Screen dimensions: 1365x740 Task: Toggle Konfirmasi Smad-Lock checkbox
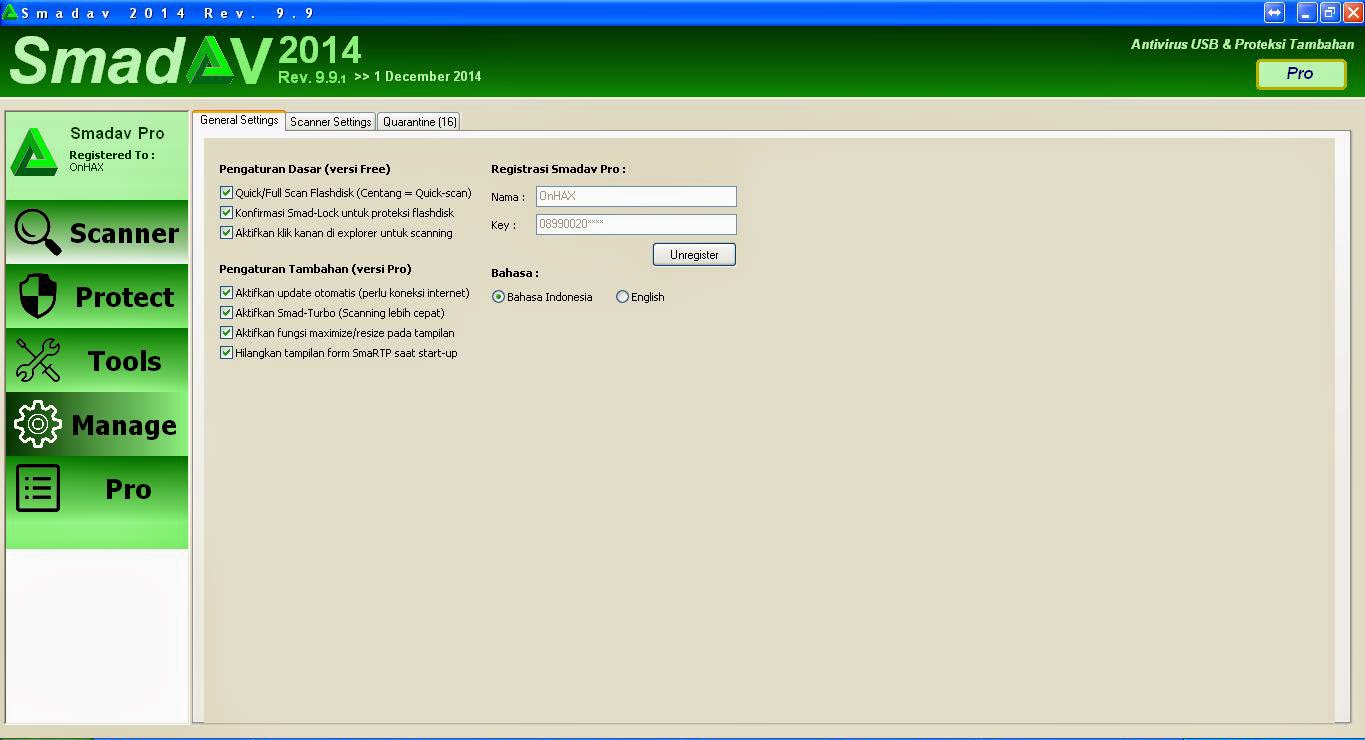tap(226, 213)
